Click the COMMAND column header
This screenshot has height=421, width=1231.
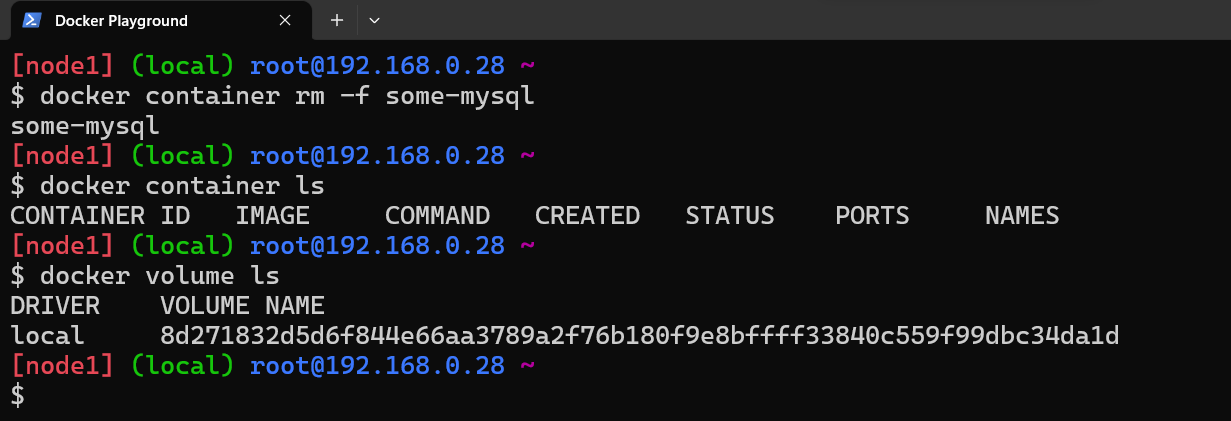pos(437,216)
